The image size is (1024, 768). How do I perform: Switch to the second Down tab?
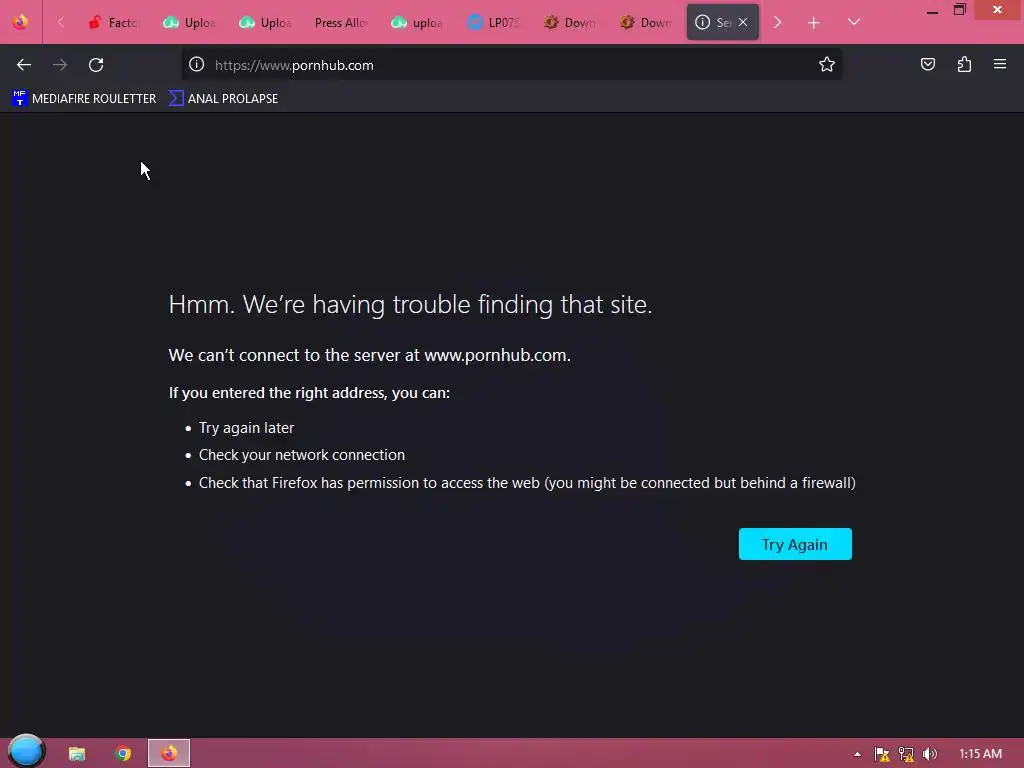tap(645, 22)
